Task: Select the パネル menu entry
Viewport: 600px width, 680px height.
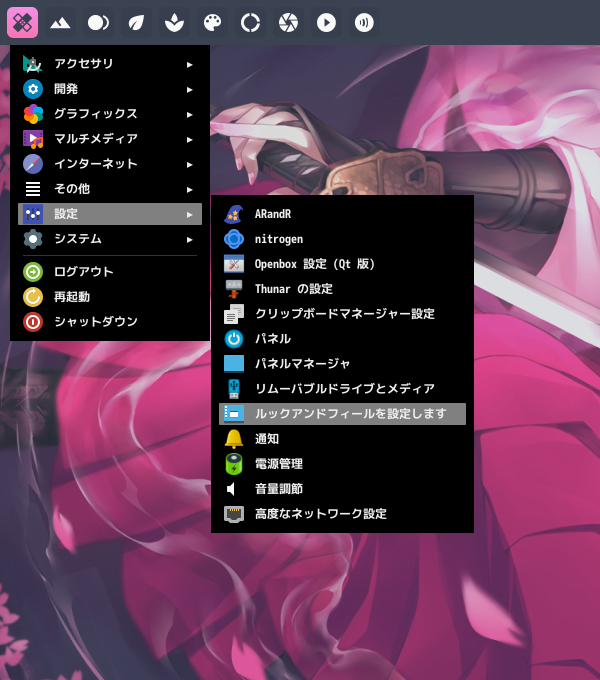Action: pyautogui.click(x=342, y=339)
